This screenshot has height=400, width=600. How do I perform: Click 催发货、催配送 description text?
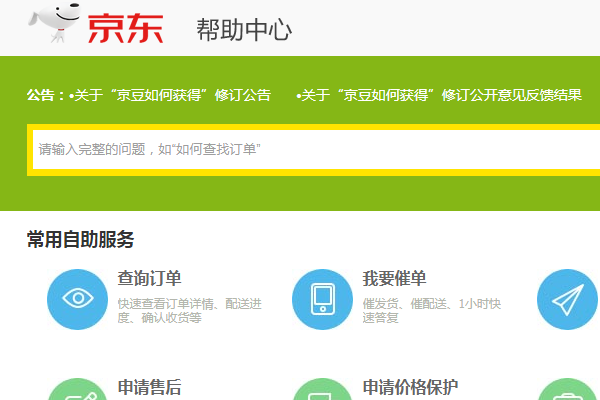[x=432, y=310]
